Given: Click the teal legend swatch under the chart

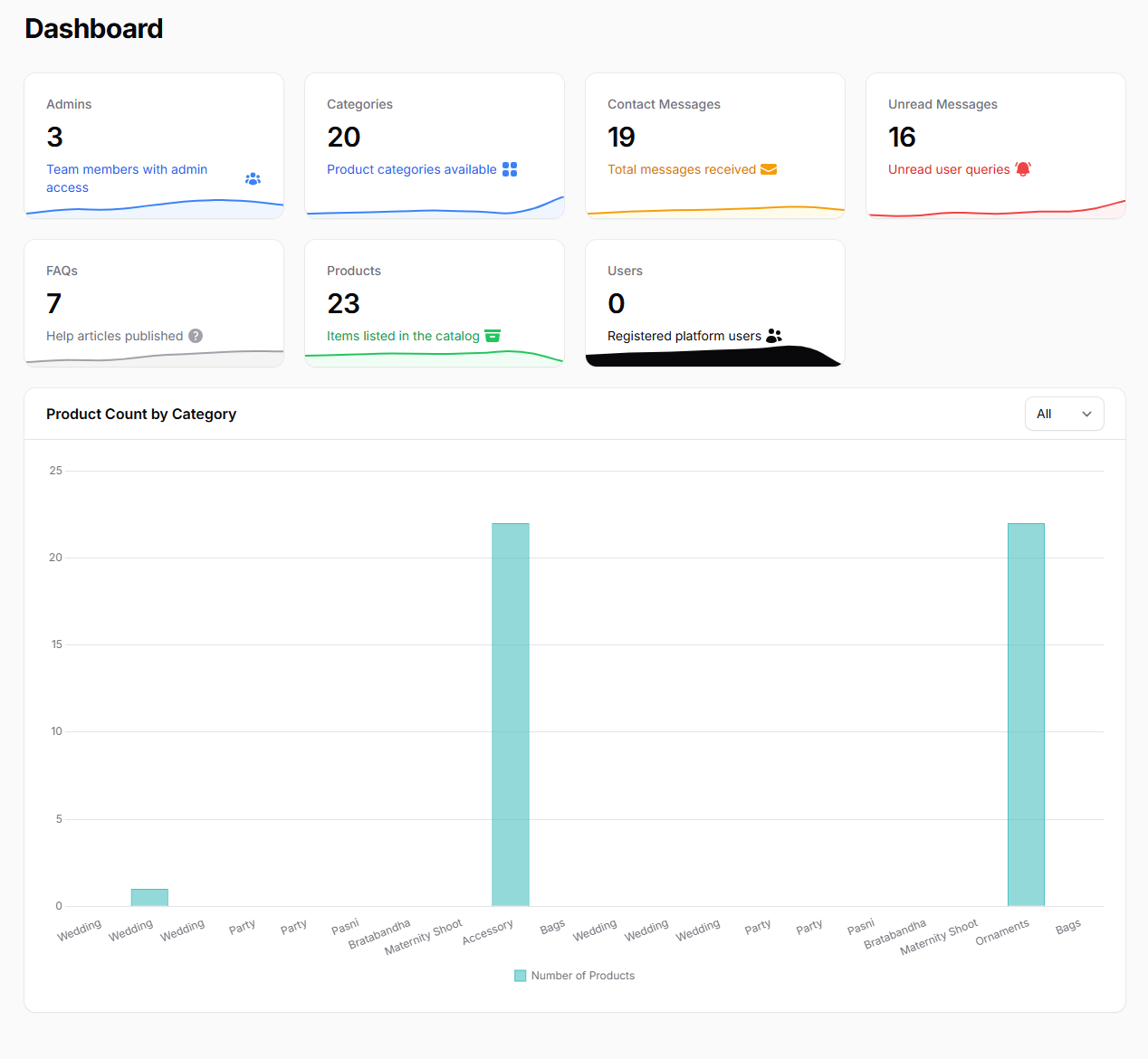Looking at the screenshot, I should click(521, 976).
